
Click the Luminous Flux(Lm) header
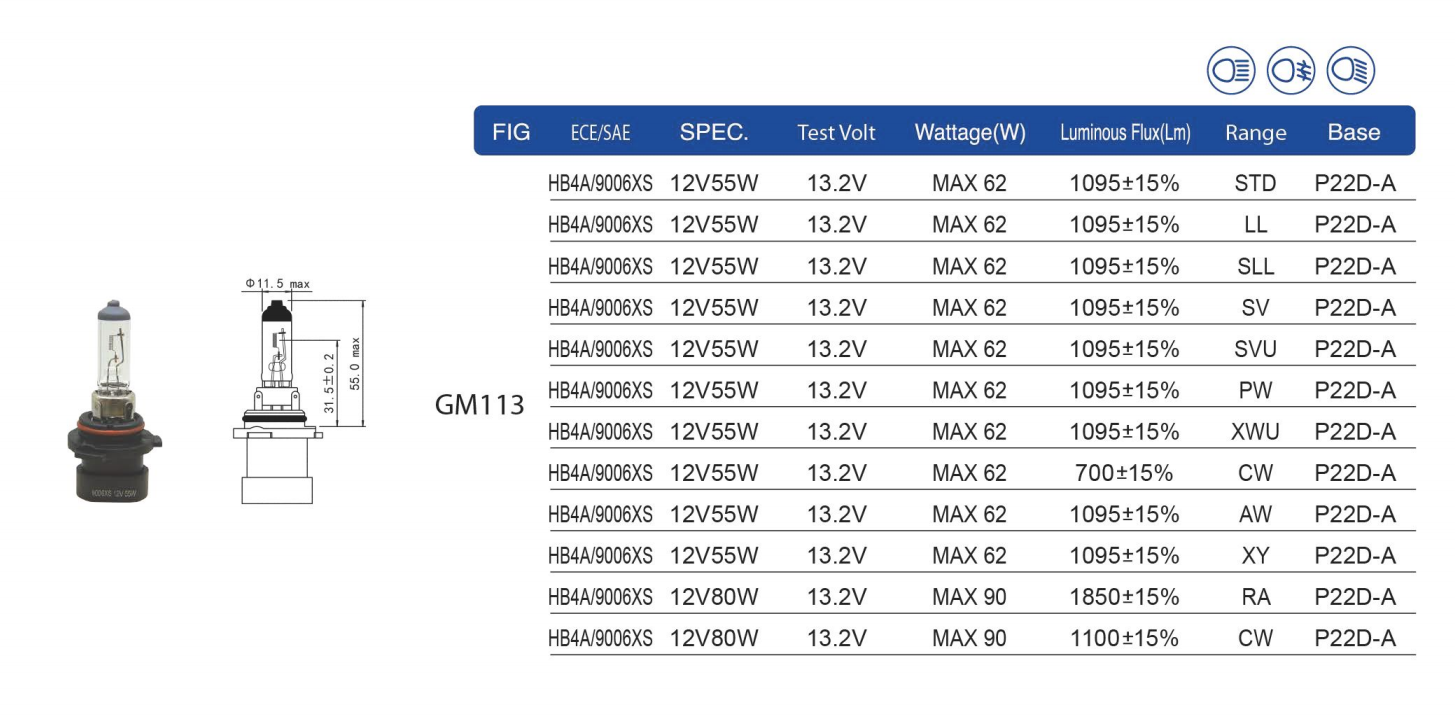1125,133
